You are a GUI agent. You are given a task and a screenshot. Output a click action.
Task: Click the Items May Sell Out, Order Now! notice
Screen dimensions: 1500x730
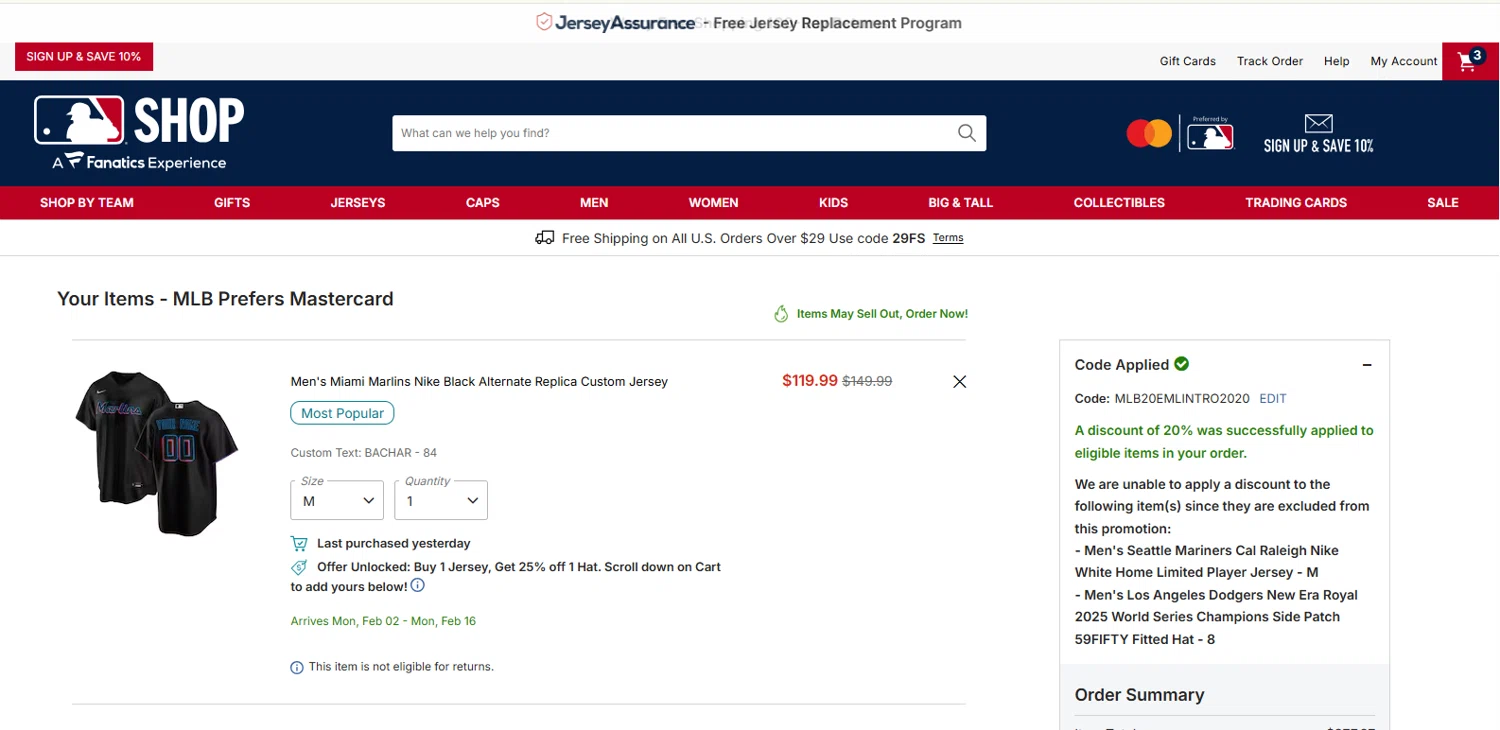tap(882, 314)
